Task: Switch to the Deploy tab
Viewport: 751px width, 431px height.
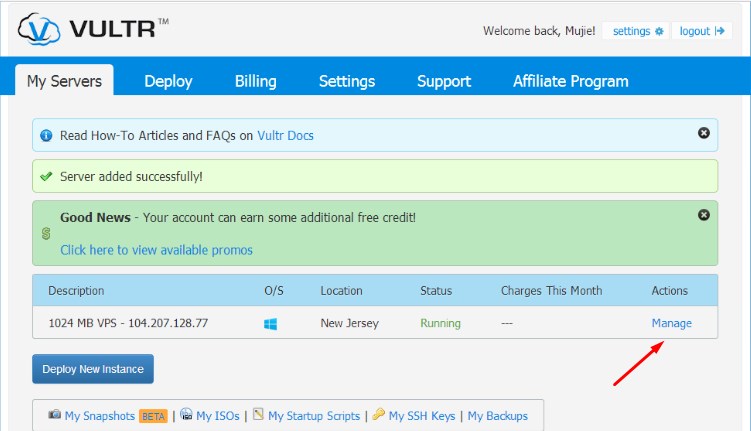Action: pyautogui.click(x=168, y=81)
